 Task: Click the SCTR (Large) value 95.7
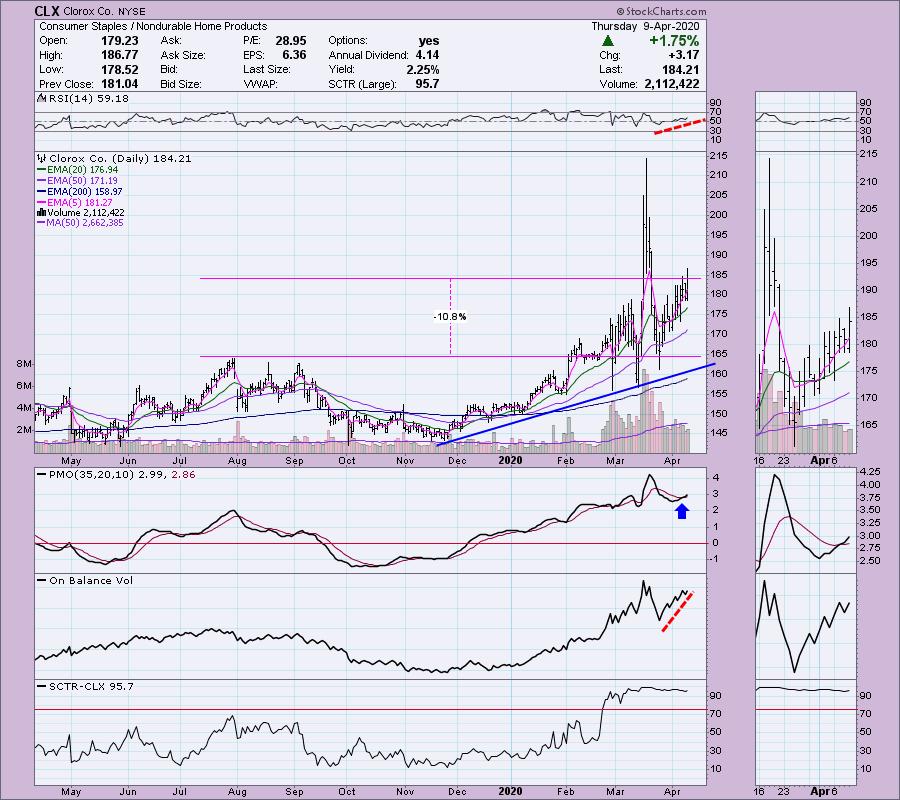427,84
